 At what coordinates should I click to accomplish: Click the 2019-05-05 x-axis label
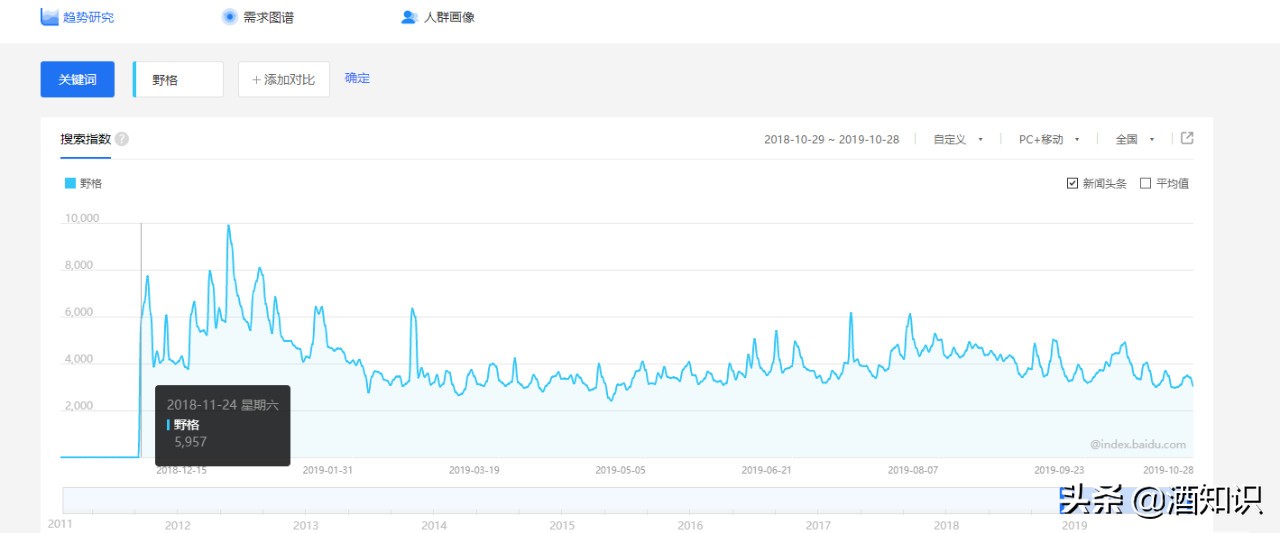click(x=620, y=469)
